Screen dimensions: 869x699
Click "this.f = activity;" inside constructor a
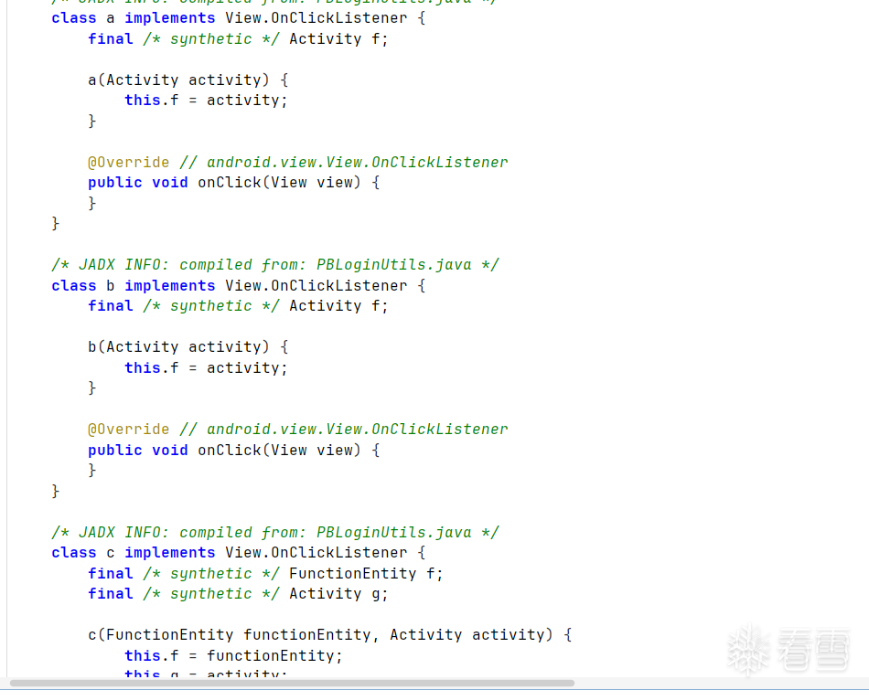pos(206,100)
